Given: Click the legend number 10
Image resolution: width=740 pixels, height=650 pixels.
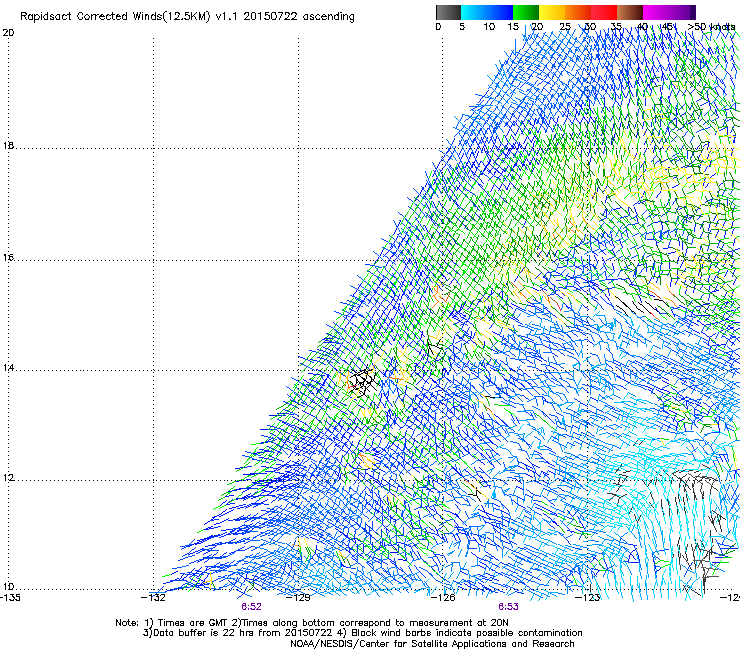Looking at the screenshot, I should (x=489, y=27).
